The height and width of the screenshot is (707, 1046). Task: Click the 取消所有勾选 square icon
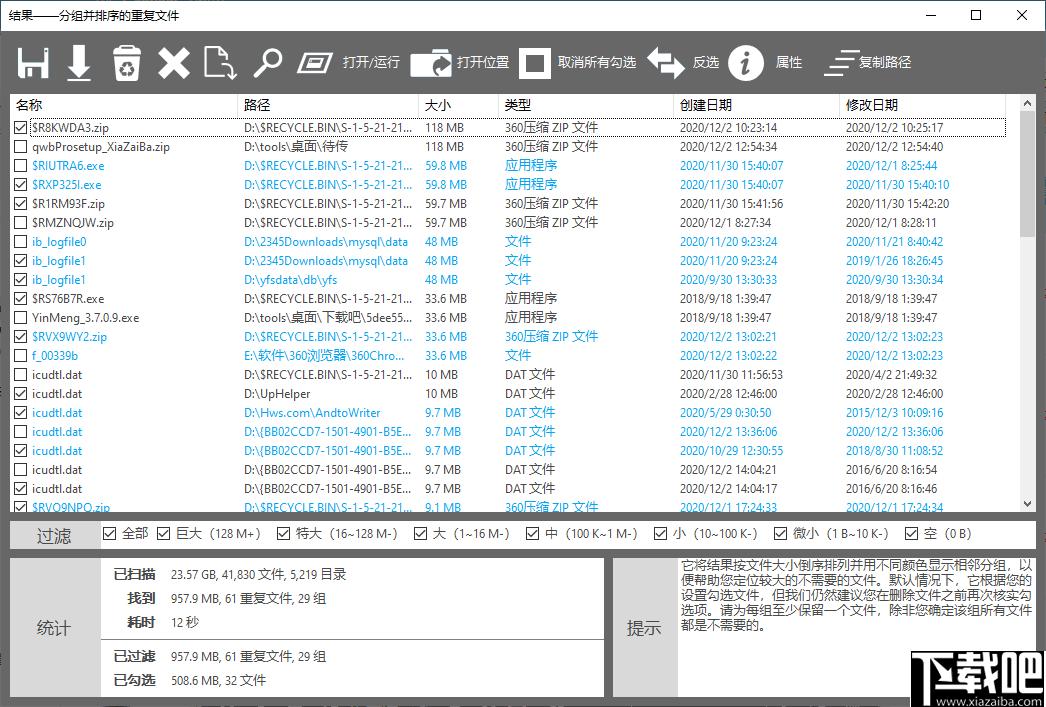(534, 63)
